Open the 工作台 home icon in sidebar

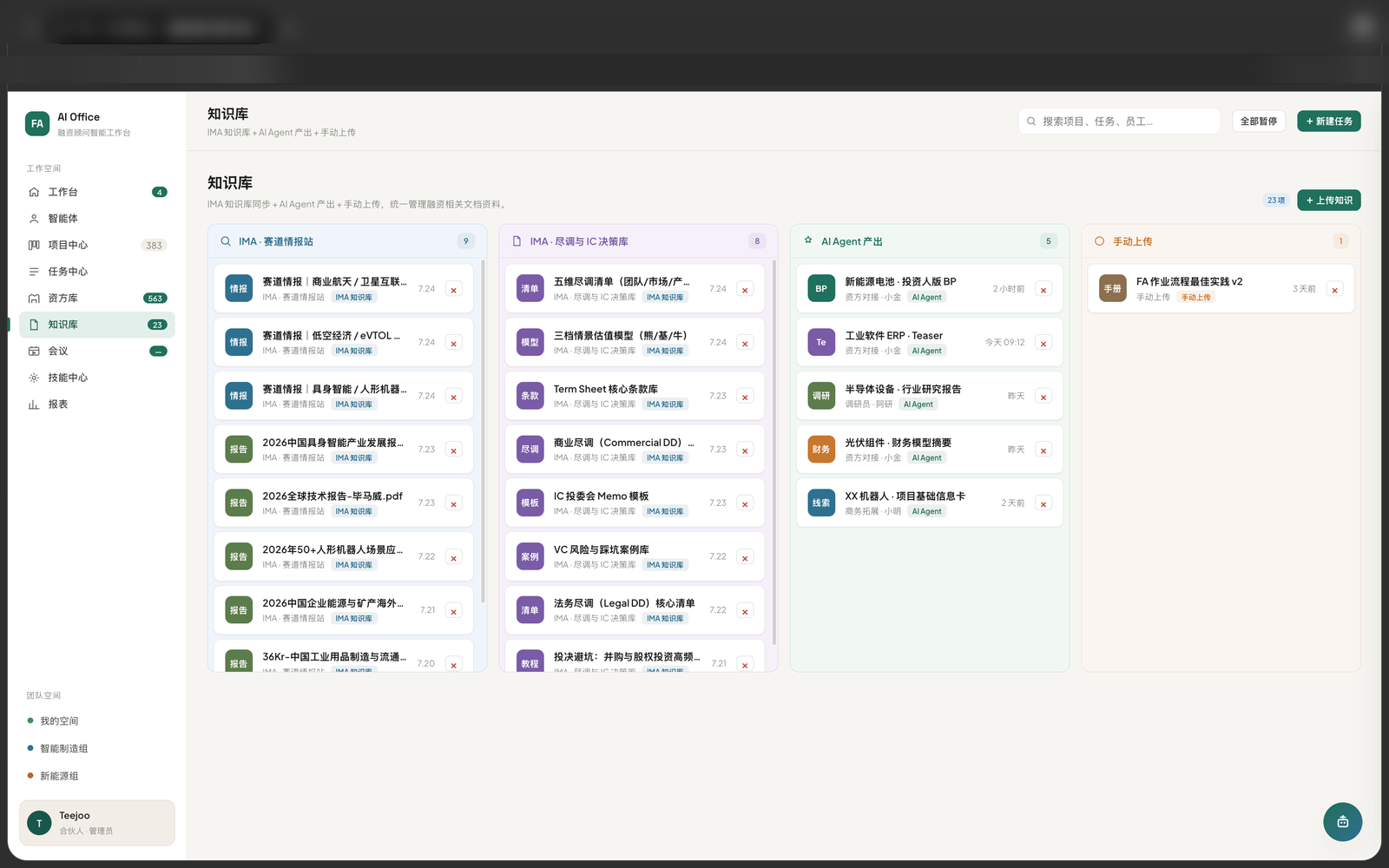coord(34,192)
